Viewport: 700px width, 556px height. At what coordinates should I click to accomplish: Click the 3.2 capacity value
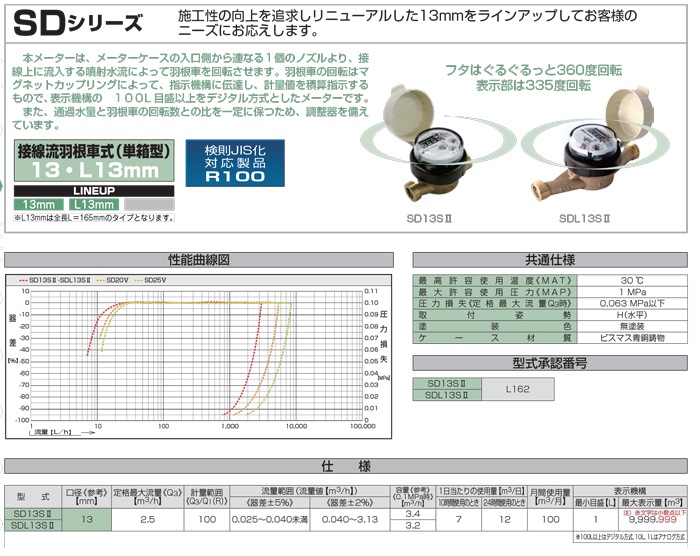(412, 526)
